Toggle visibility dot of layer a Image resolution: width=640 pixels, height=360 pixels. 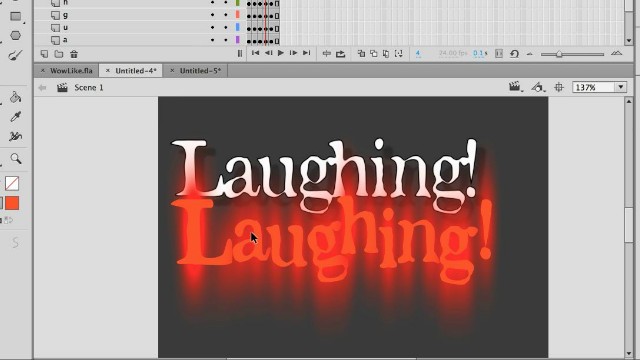pos(212,40)
